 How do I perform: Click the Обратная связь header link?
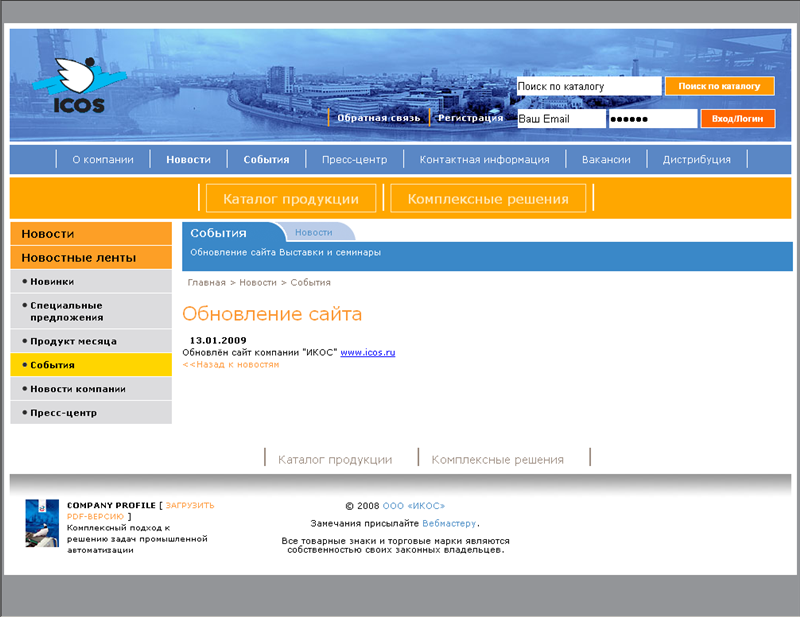click(376, 118)
